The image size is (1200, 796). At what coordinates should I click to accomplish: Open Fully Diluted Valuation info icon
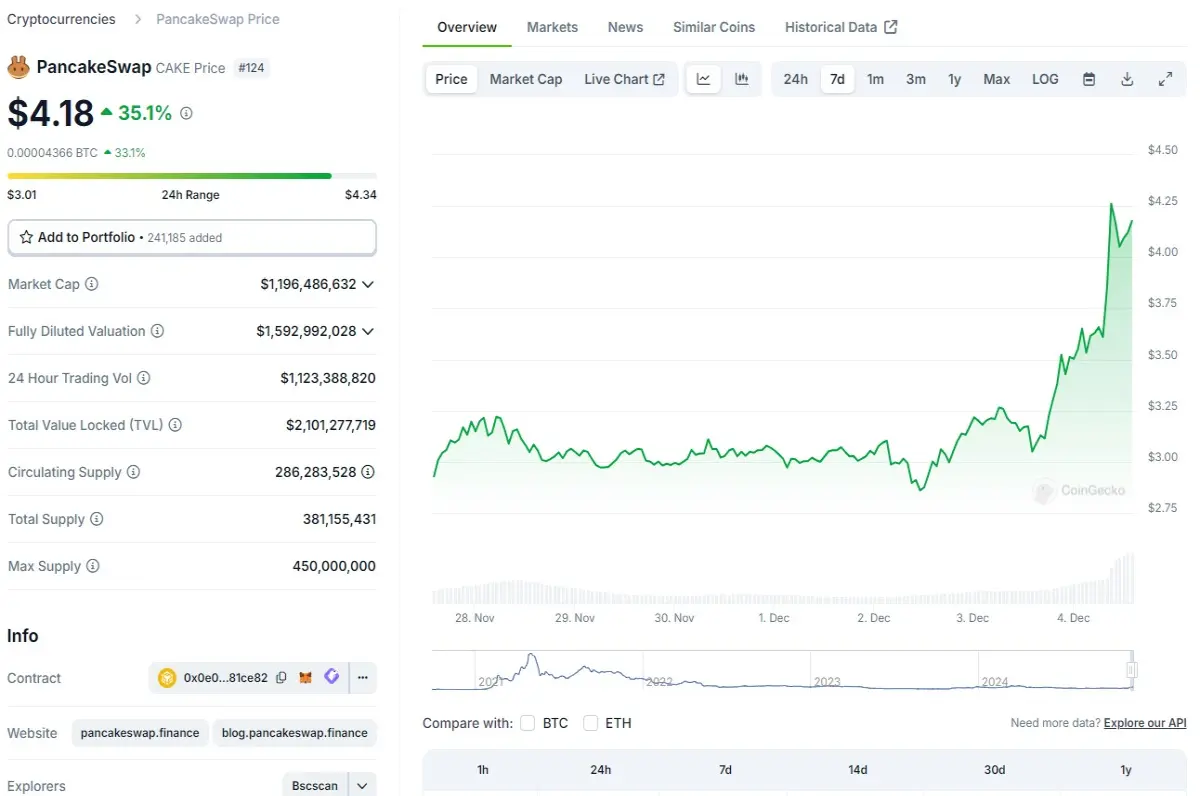point(157,331)
